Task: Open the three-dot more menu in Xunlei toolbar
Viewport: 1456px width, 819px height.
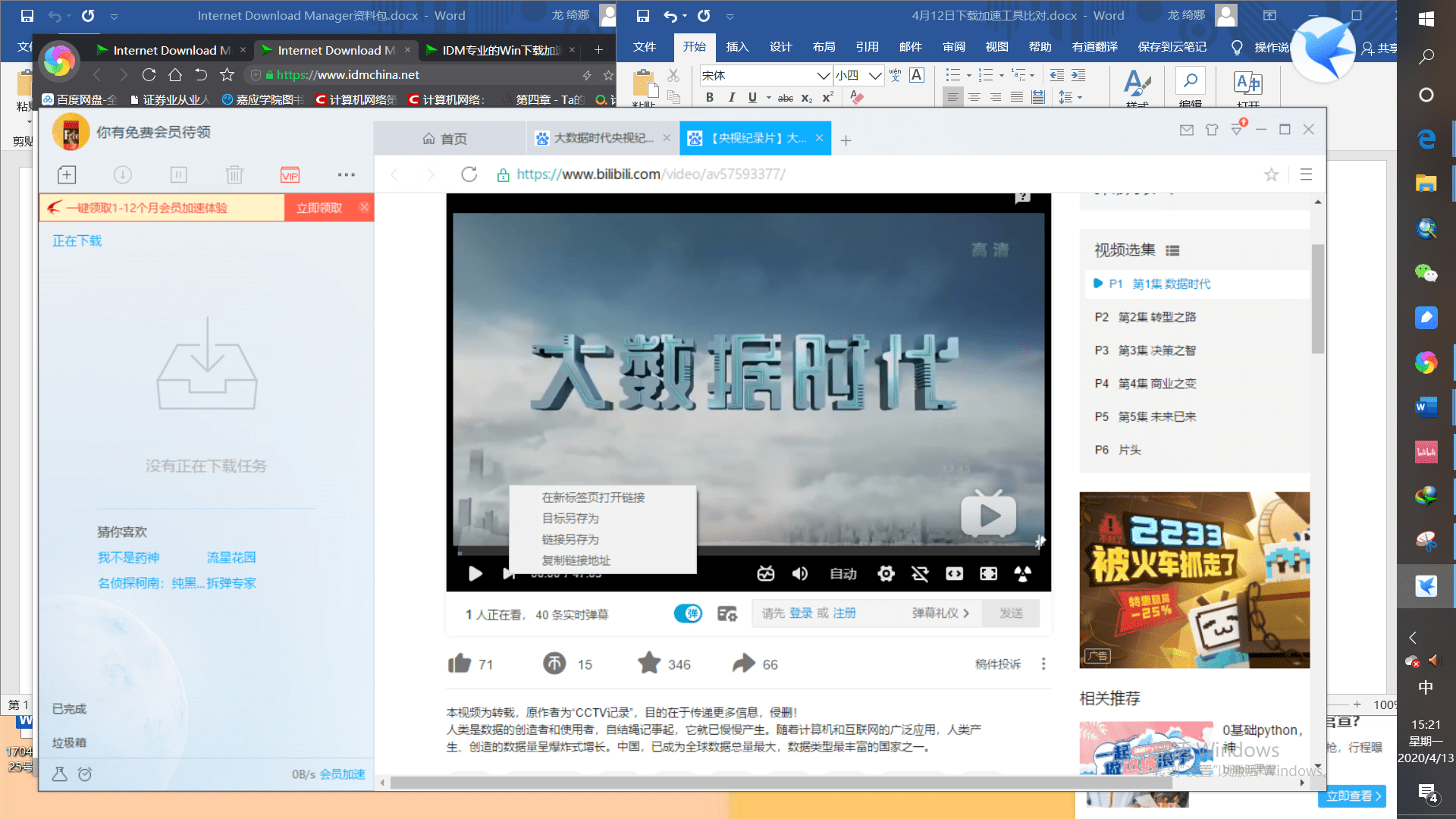Action: coord(347,175)
